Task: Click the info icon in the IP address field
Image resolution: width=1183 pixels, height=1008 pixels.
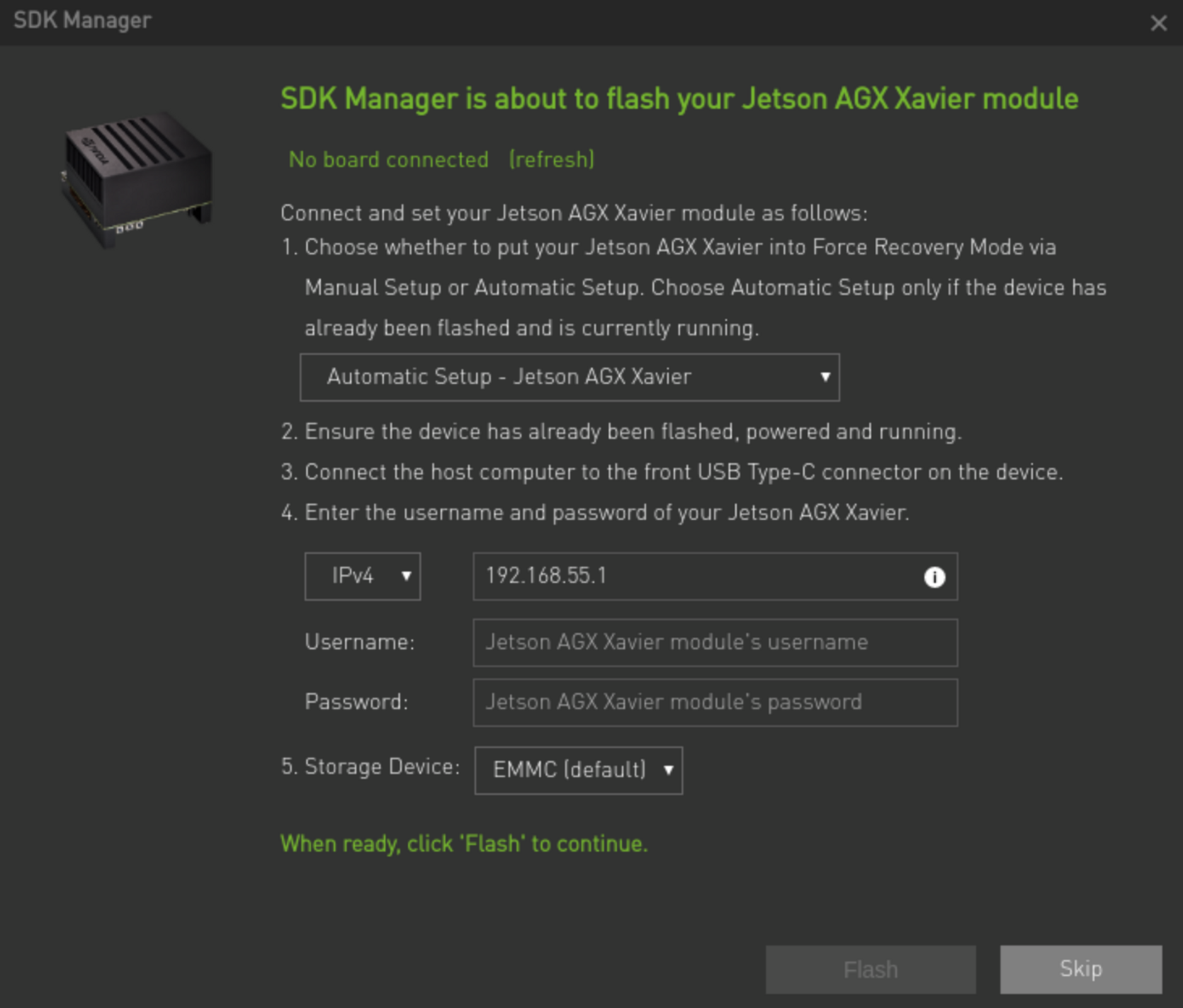Action: [934, 577]
